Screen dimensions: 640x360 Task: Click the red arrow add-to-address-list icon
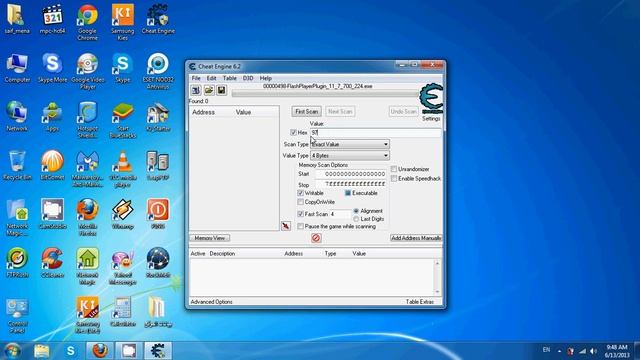coord(286,226)
